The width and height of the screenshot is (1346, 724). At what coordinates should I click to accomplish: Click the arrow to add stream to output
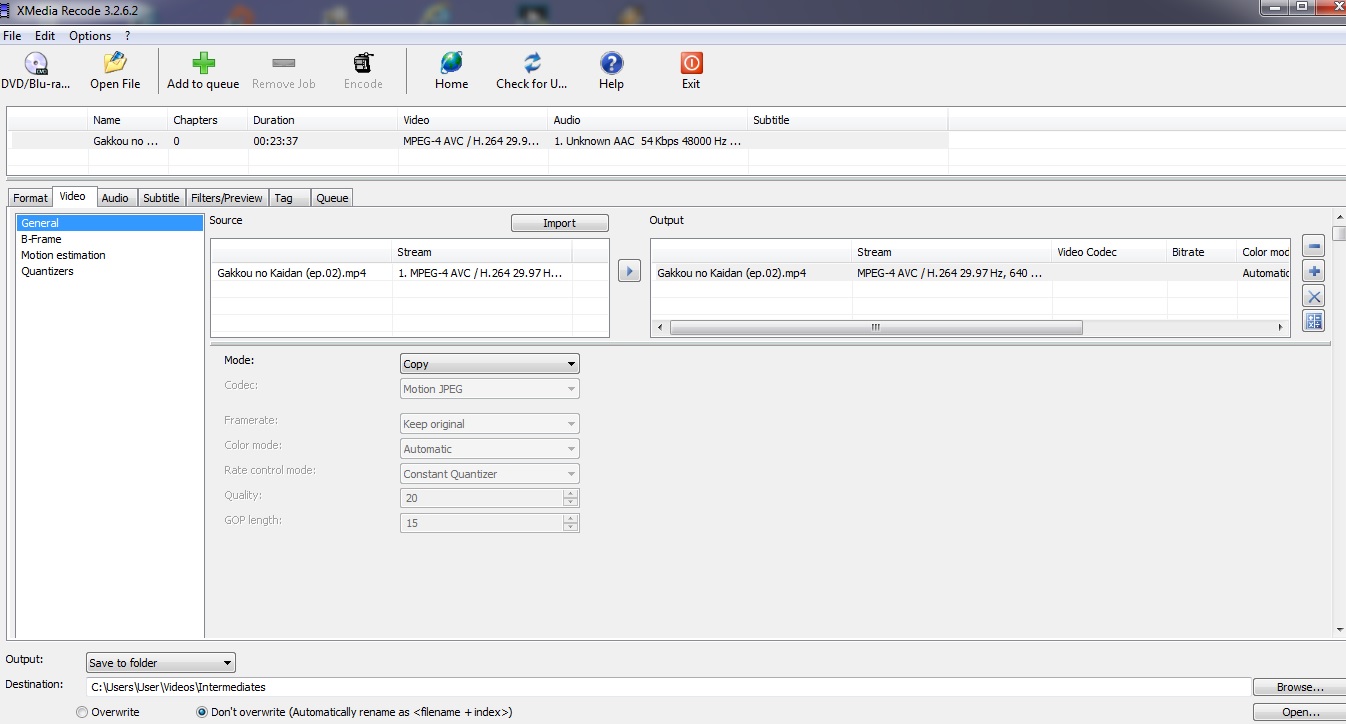629,271
